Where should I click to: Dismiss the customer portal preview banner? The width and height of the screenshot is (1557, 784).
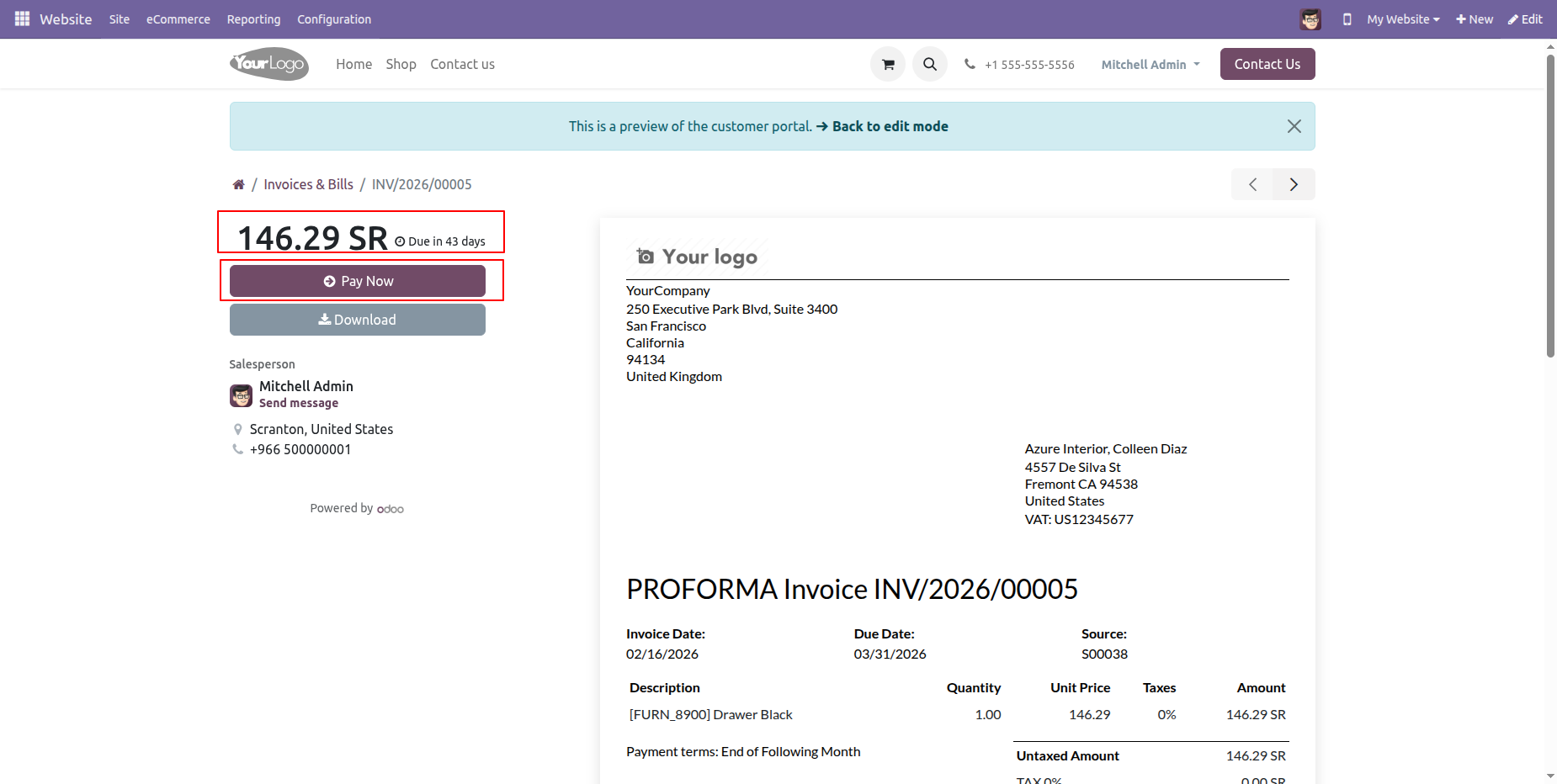click(1294, 126)
